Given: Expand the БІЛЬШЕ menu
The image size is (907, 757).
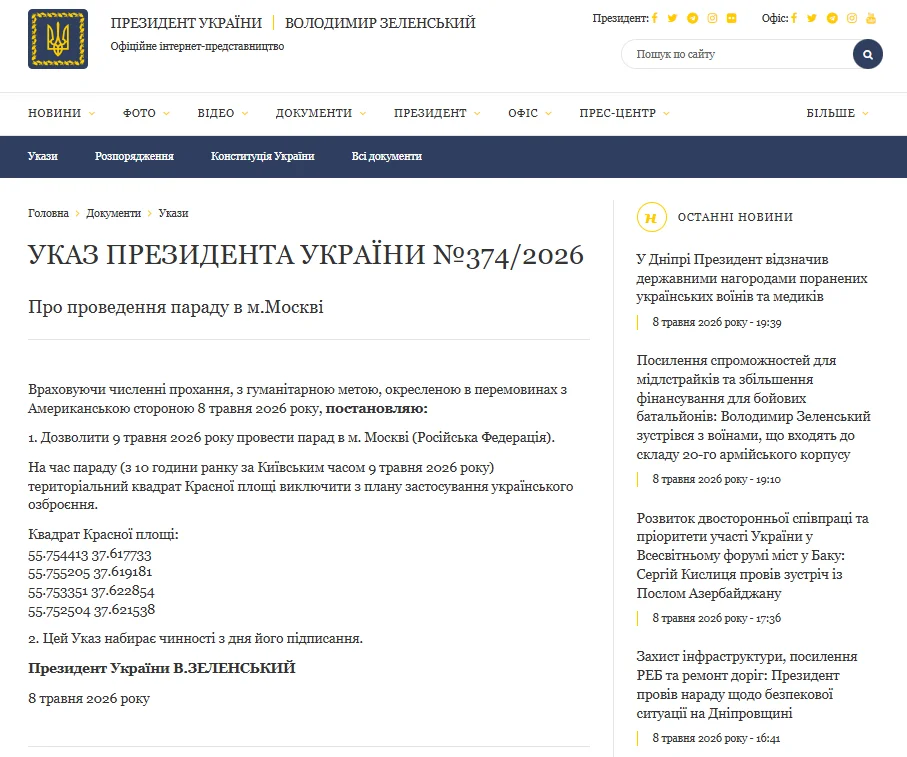Looking at the screenshot, I should [838, 113].
